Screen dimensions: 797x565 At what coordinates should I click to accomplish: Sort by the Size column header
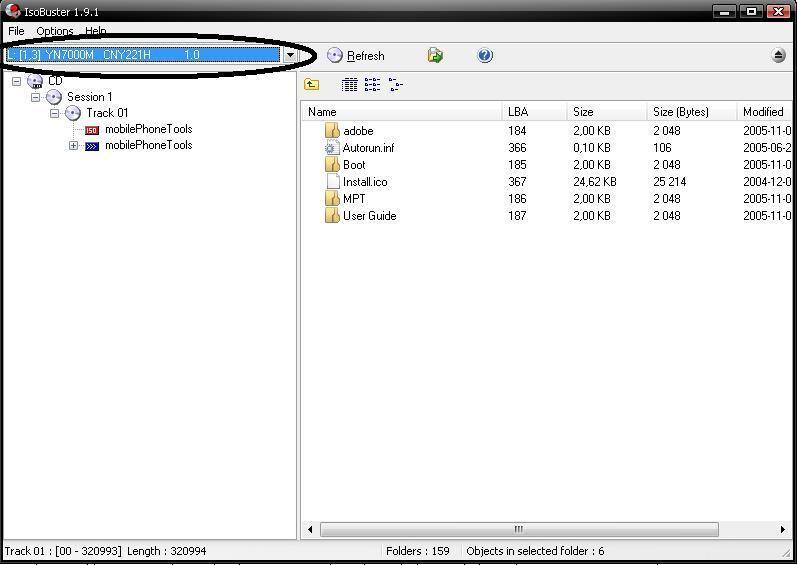pyautogui.click(x=607, y=112)
